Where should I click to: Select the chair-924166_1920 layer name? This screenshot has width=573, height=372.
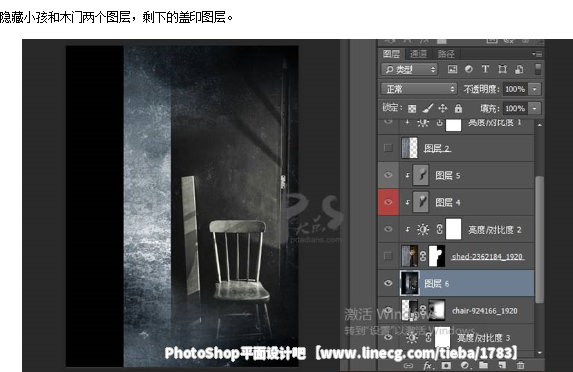point(485,311)
